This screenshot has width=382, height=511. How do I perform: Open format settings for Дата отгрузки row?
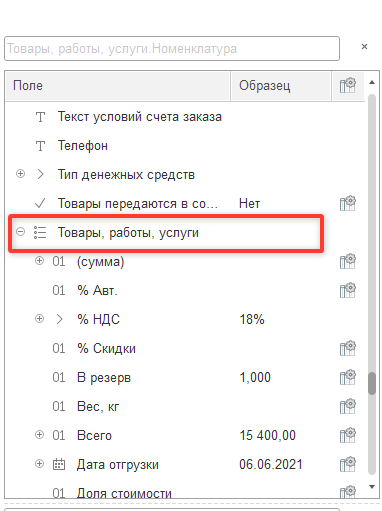tap(348, 464)
